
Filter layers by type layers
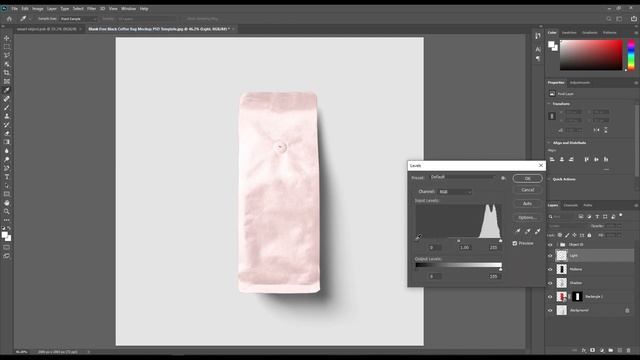597,217
